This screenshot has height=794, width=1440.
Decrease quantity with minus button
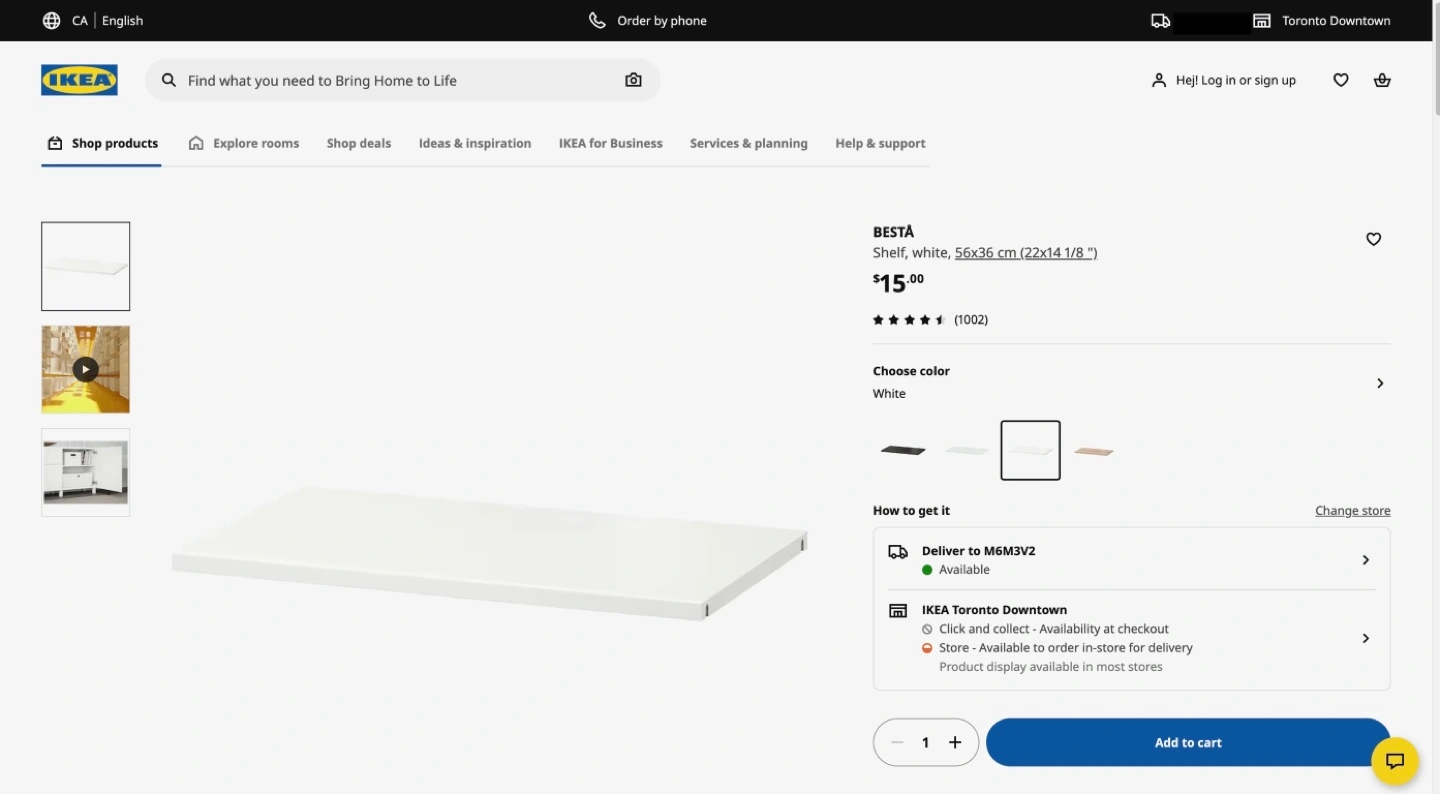(897, 742)
